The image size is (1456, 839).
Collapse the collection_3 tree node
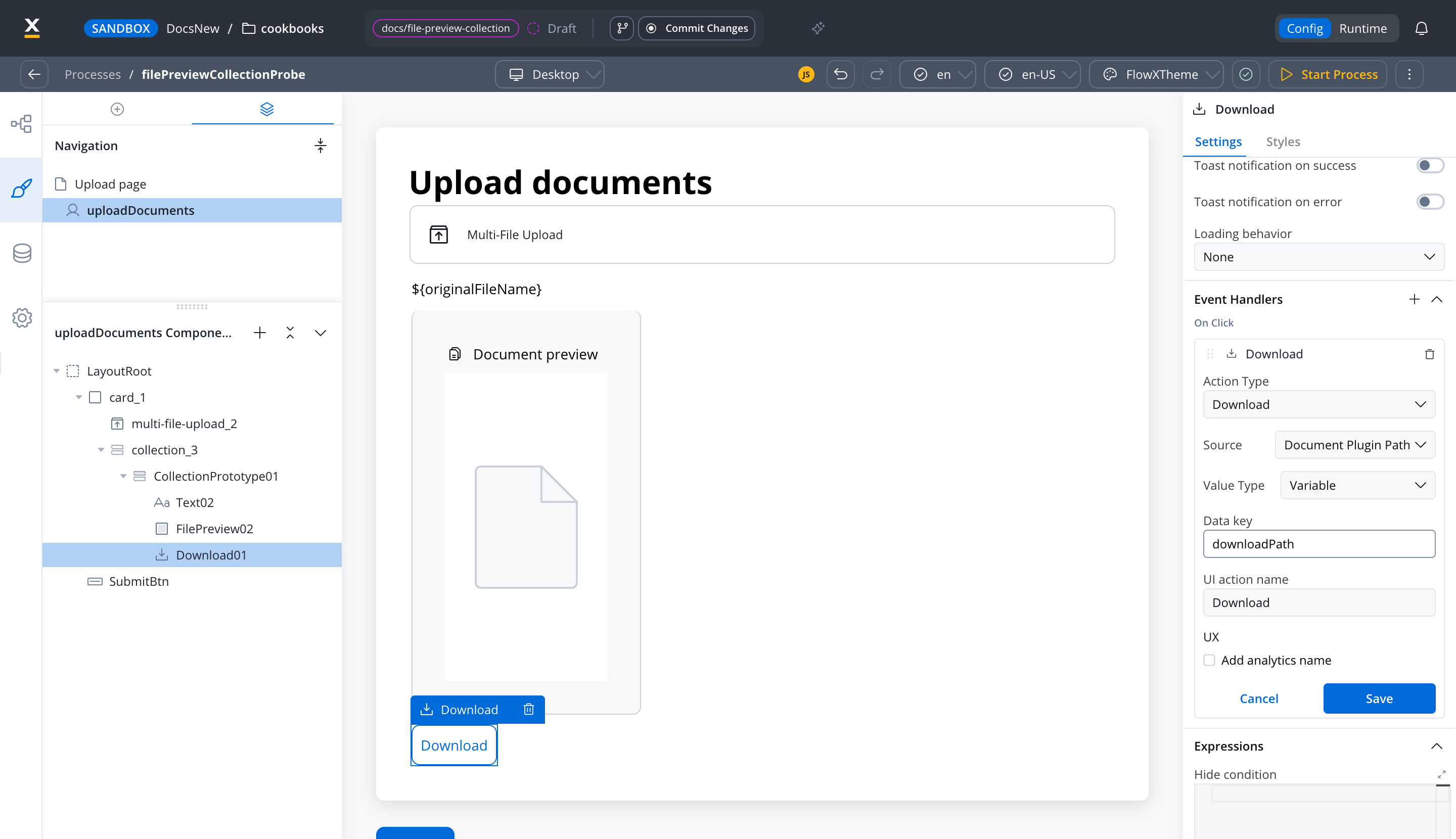(x=101, y=450)
